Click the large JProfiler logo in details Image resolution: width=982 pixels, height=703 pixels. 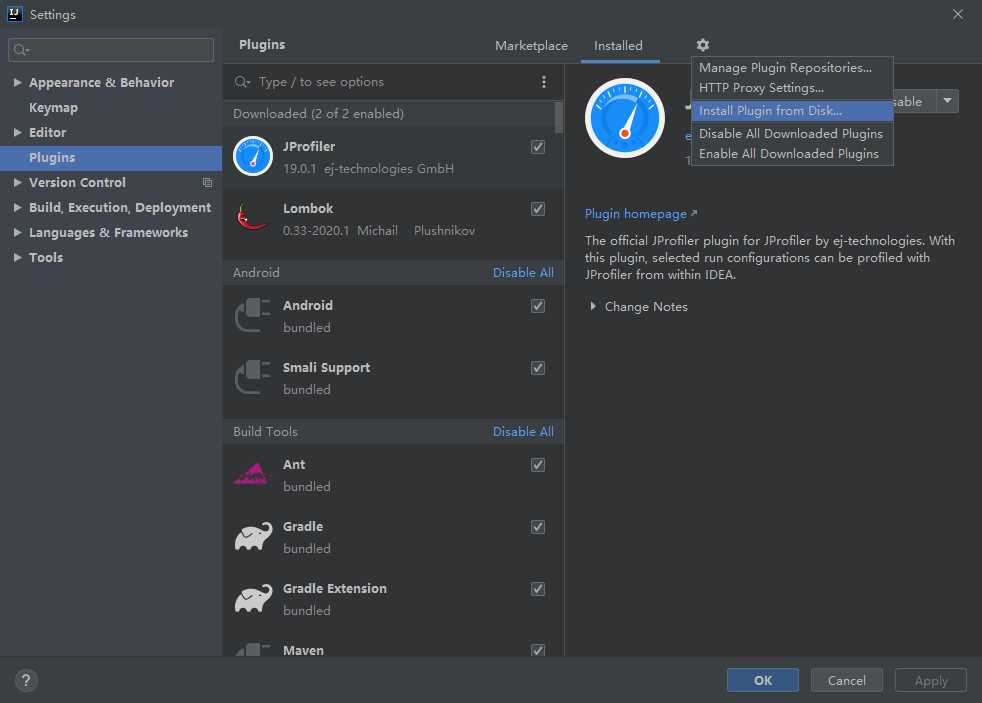coord(624,118)
